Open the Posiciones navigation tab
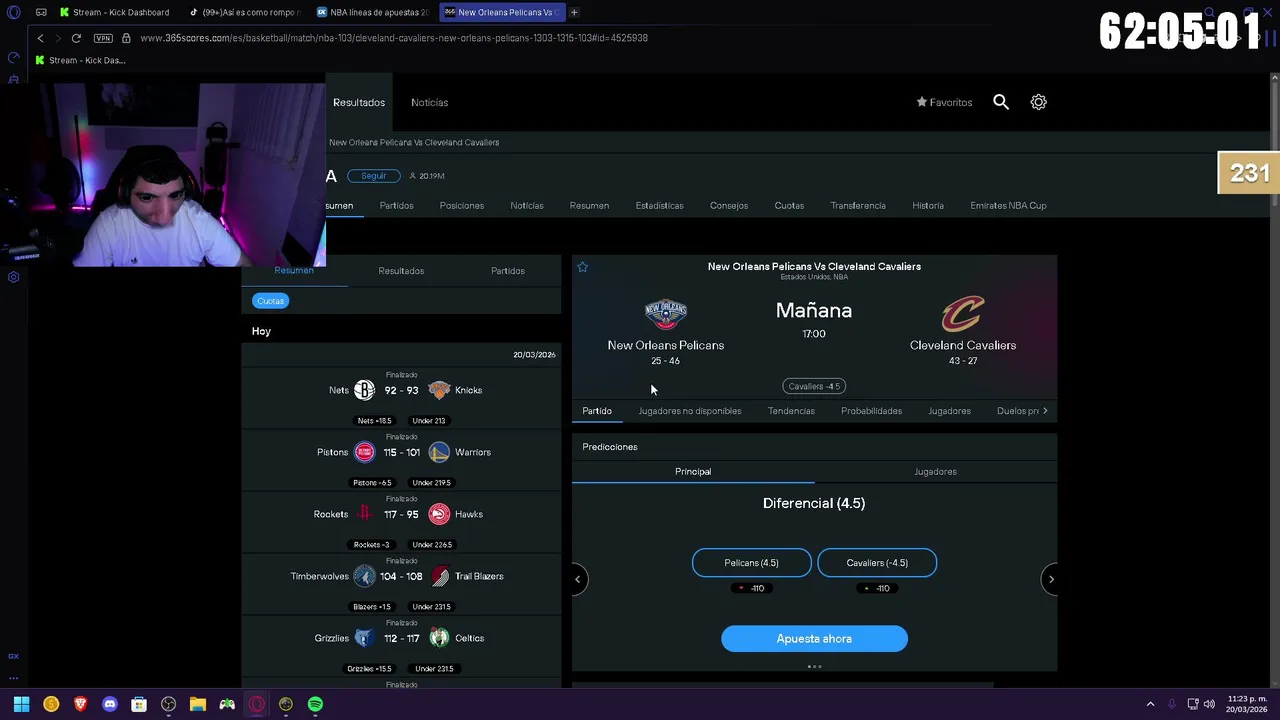1280x720 pixels. click(x=462, y=206)
